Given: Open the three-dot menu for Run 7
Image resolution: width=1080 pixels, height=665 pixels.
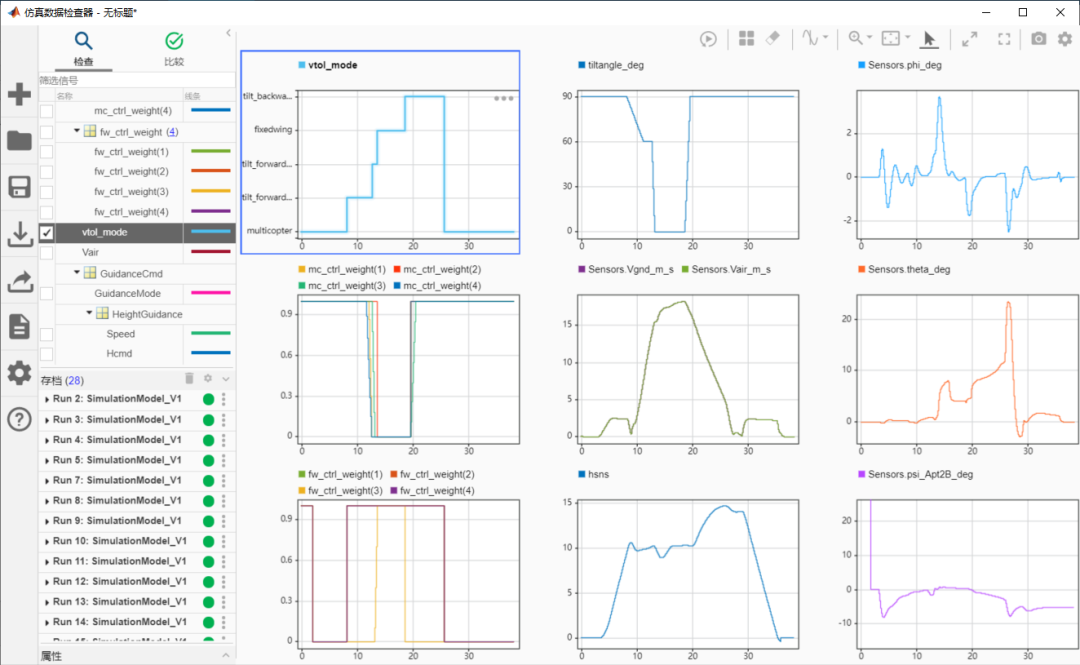Looking at the screenshot, I should tap(223, 480).
